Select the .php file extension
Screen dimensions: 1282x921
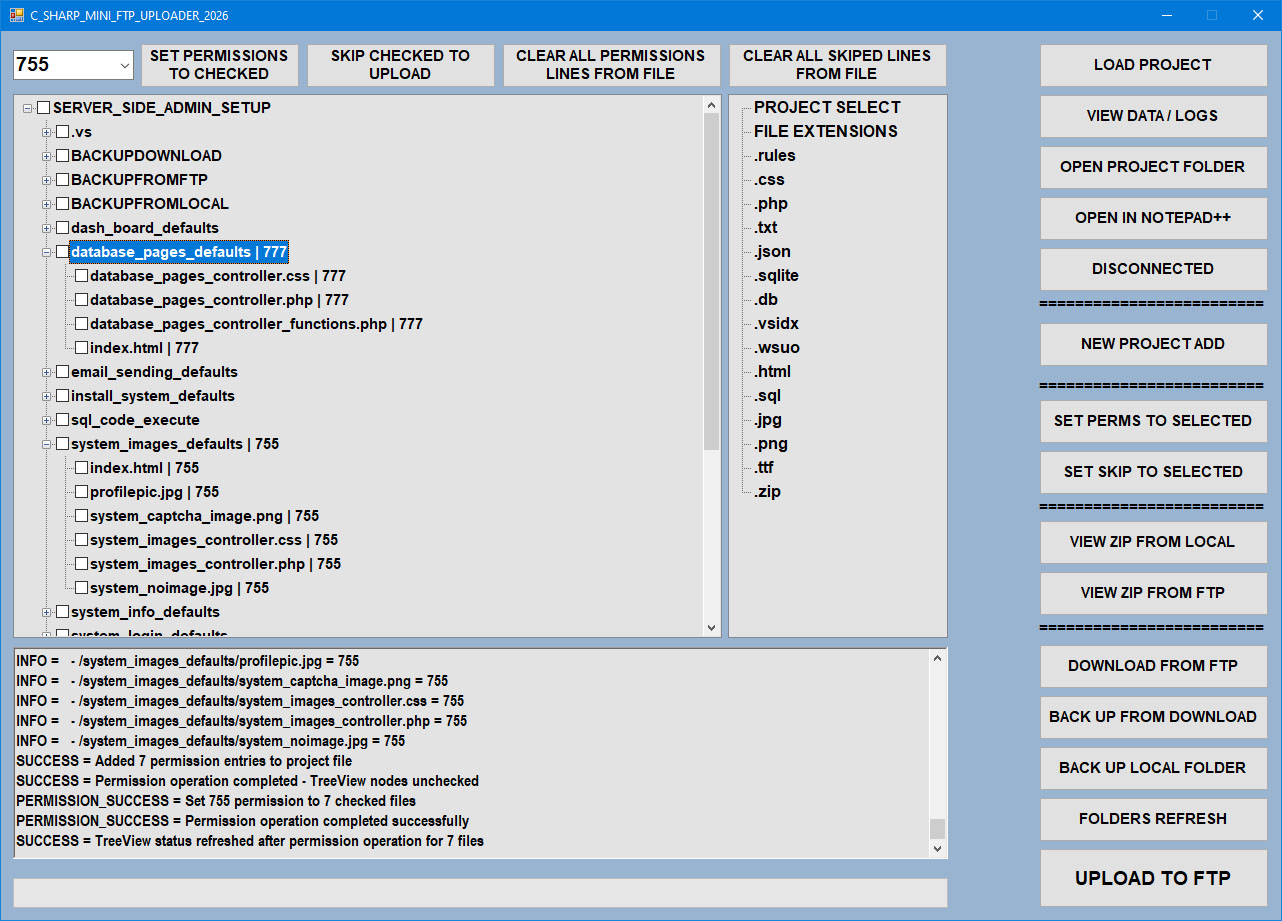(x=771, y=204)
